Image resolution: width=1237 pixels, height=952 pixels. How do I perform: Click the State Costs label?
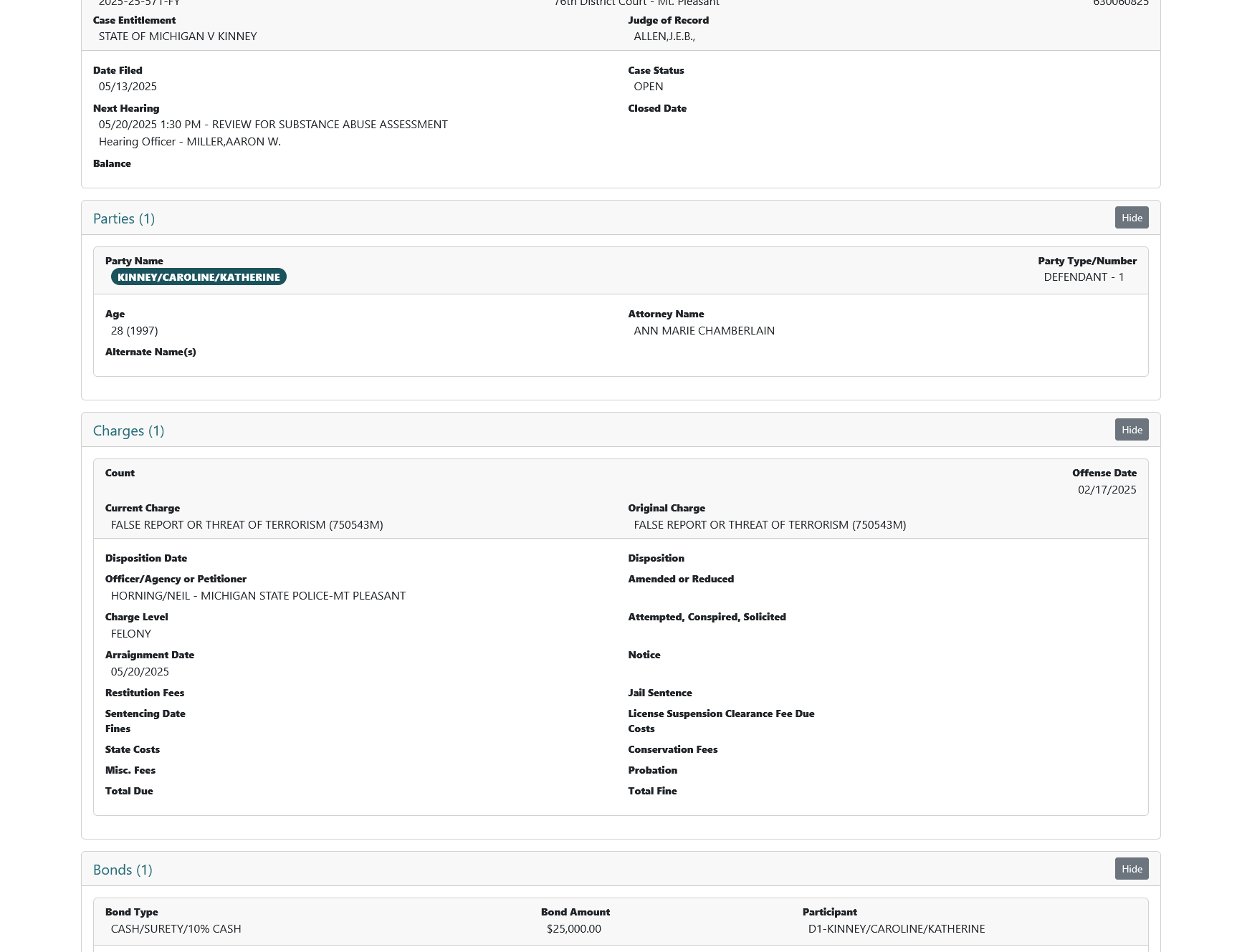133,750
